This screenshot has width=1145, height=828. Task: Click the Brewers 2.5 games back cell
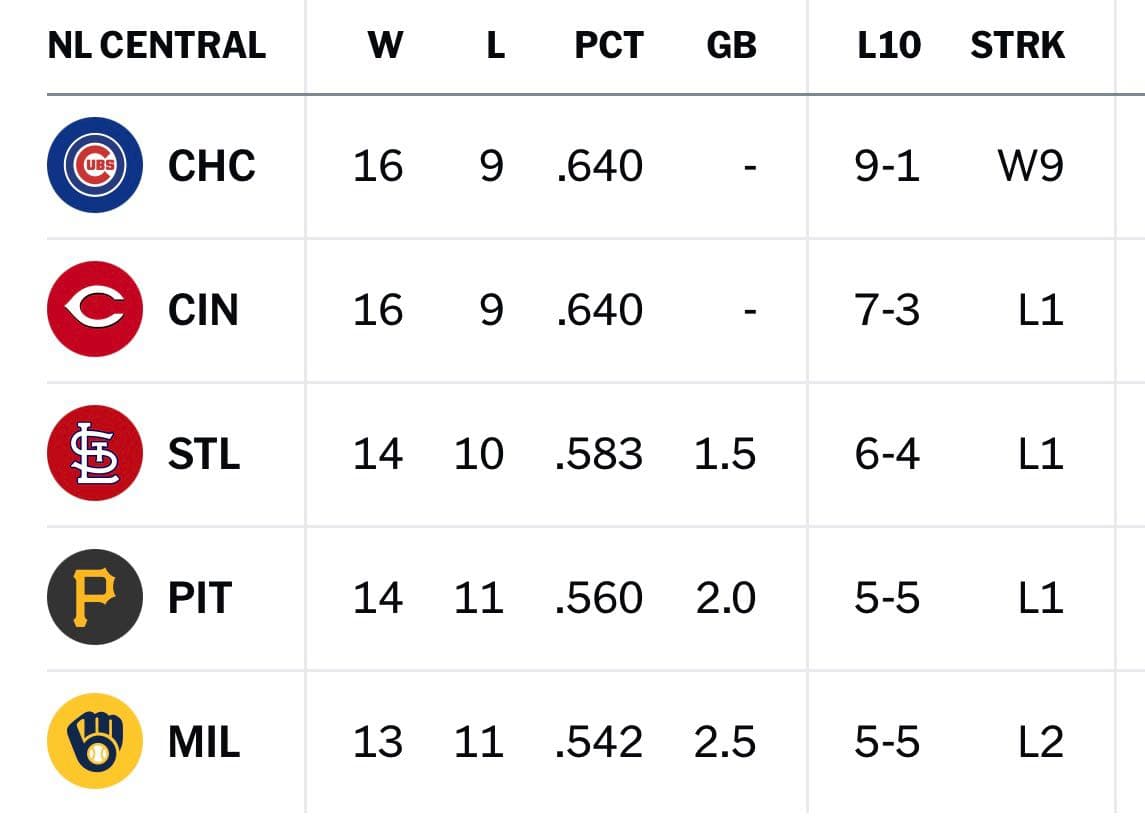tap(724, 741)
